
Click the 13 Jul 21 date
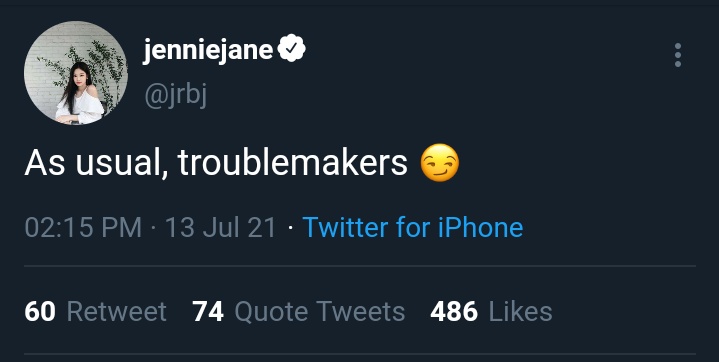221,228
